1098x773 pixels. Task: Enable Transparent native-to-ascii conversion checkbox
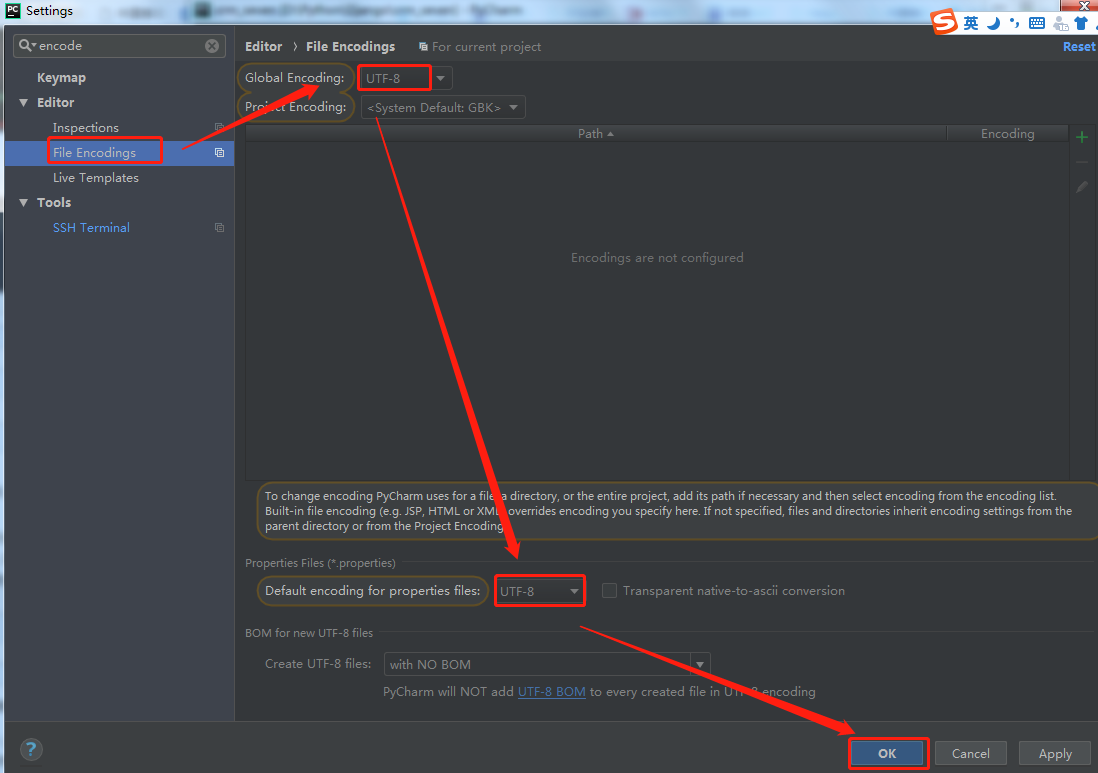click(609, 591)
